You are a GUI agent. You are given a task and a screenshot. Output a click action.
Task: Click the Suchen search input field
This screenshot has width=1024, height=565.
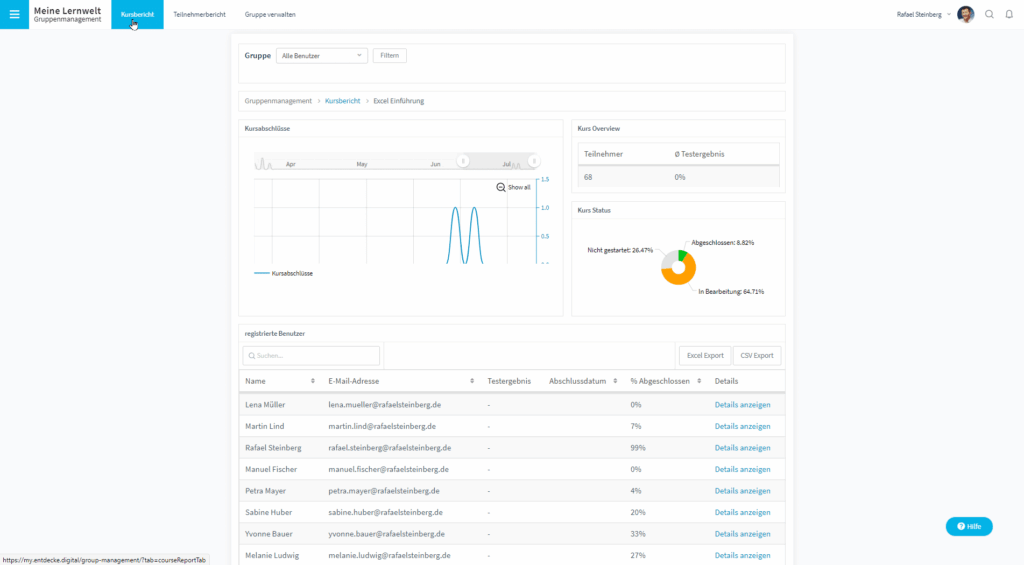click(312, 355)
